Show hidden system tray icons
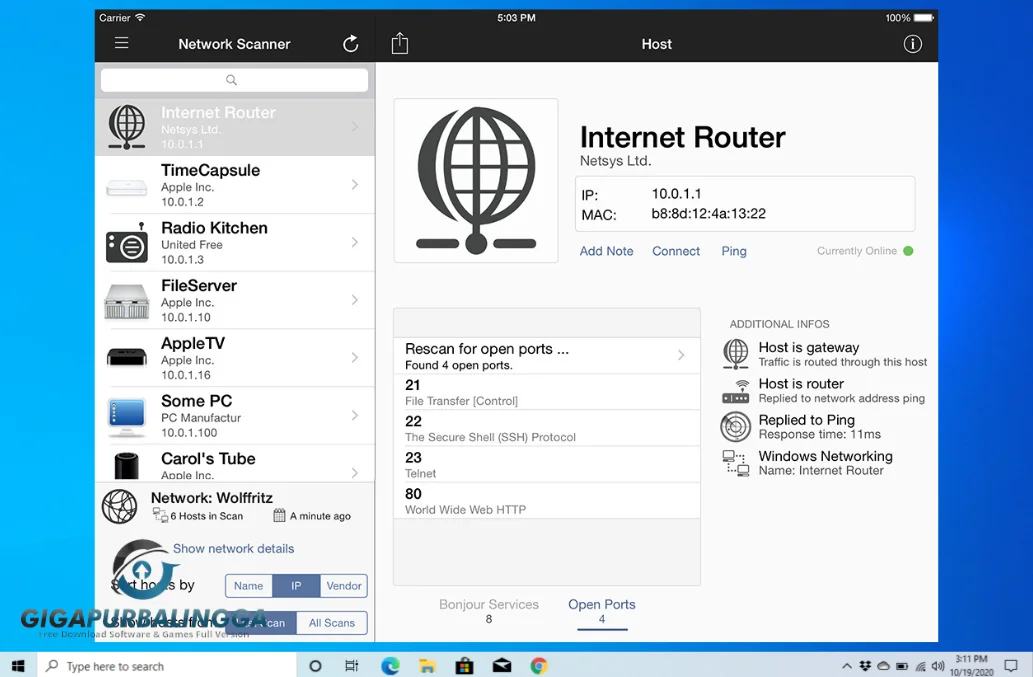The width and height of the screenshot is (1033, 677). click(847, 666)
